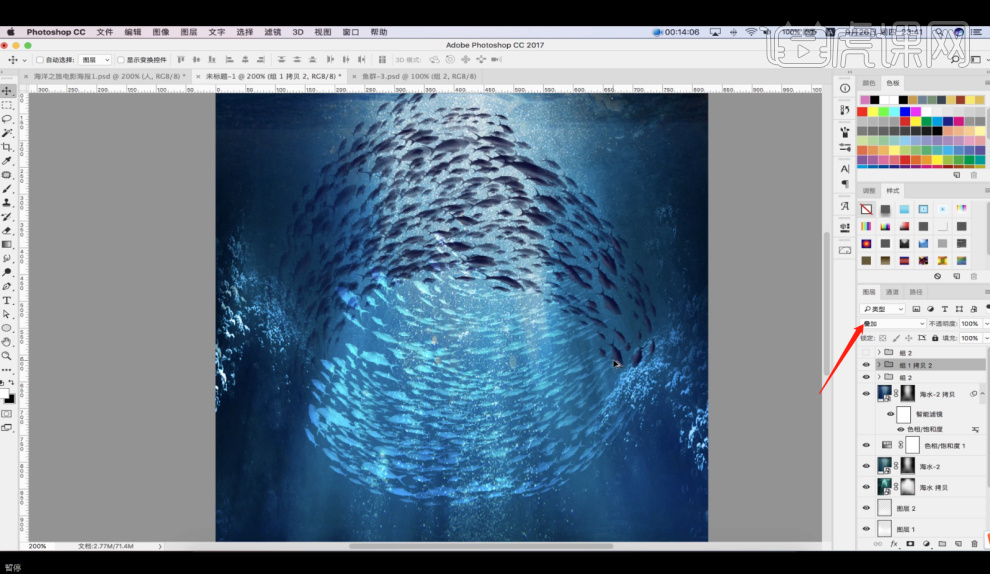This screenshot has width=990, height=574.
Task: Open the 文件 menu
Action: point(105,32)
